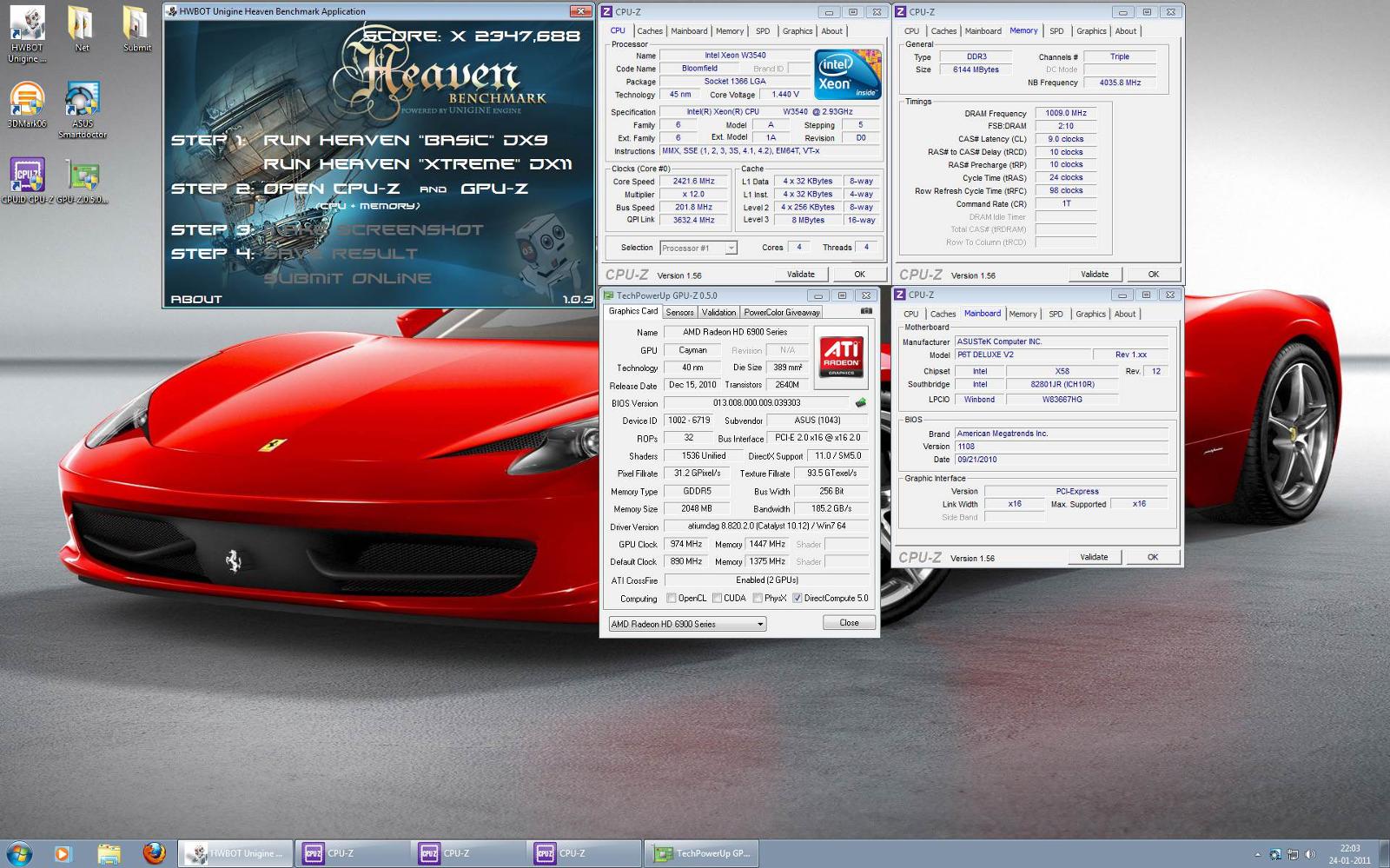
Task: Open the Net folder on desktop
Action: pos(81,29)
